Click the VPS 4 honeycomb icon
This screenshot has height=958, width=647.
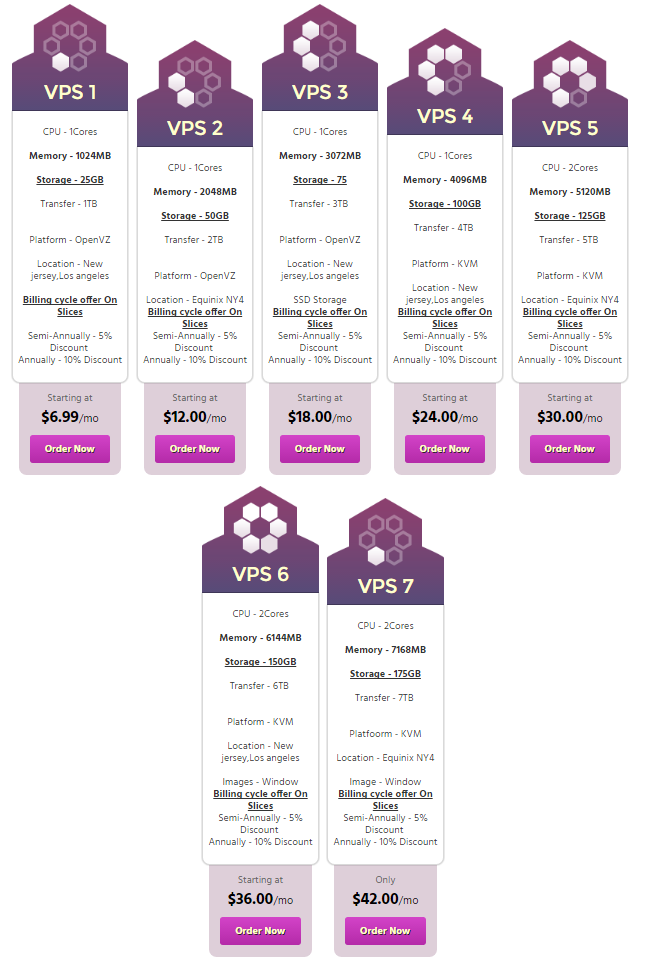click(445, 69)
